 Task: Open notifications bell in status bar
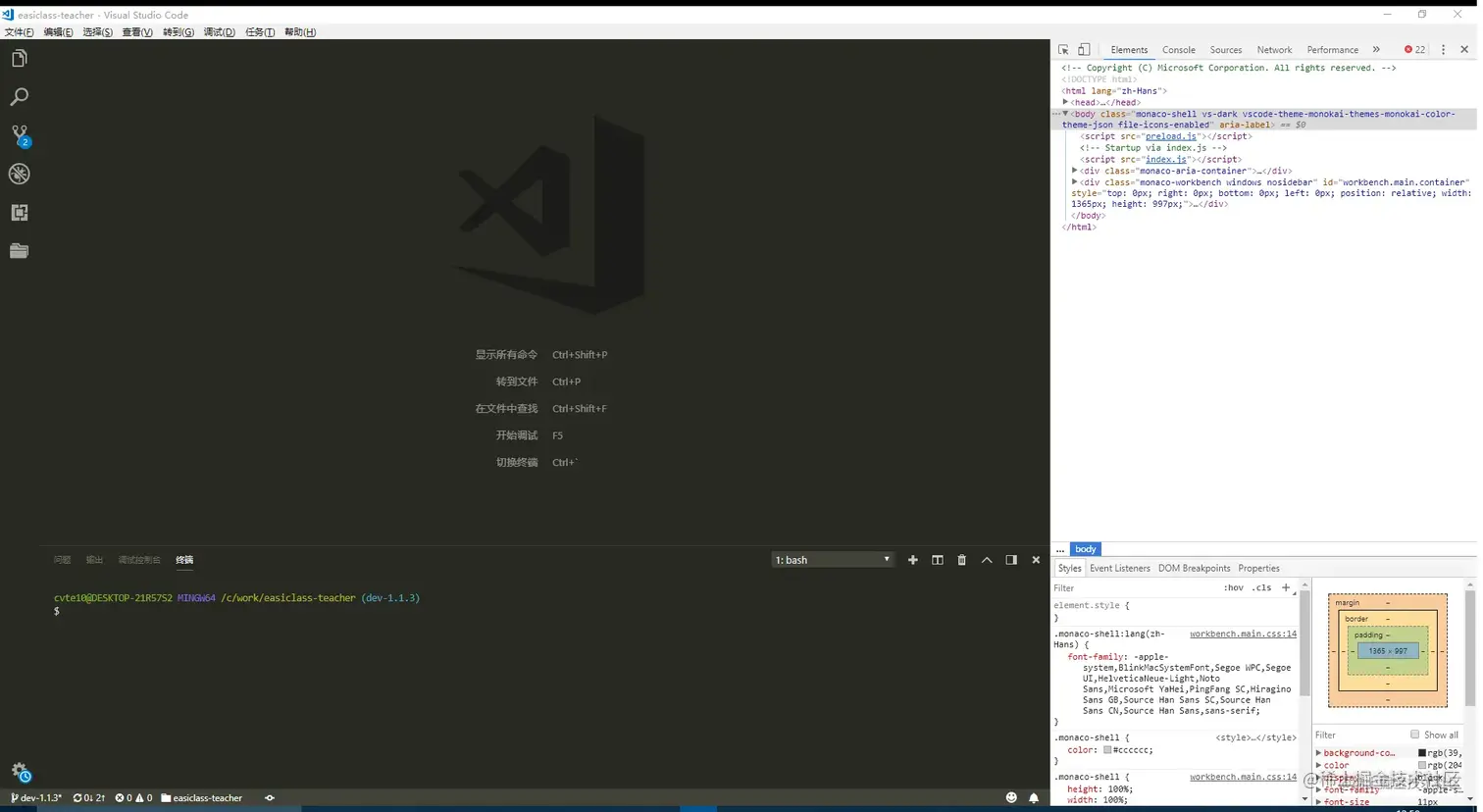click(1034, 798)
